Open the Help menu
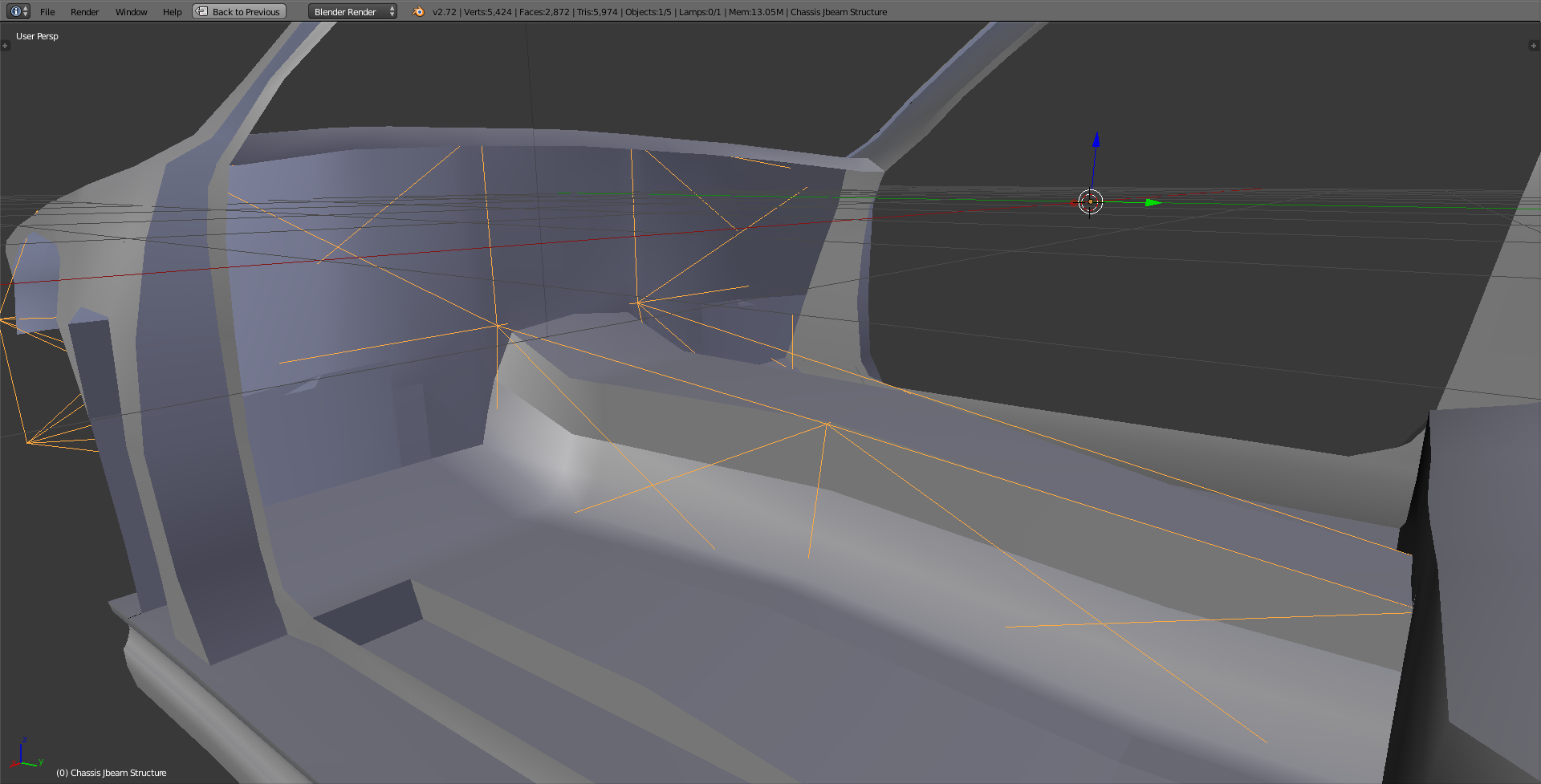This screenshot has height=784, width=1541. tap(172, 12)
